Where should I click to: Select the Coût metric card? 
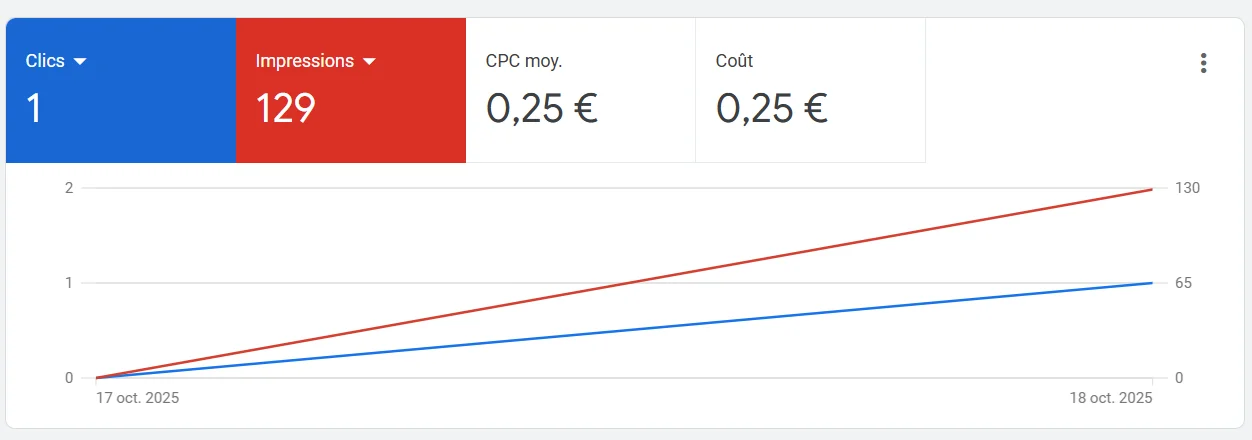[810, 90]
